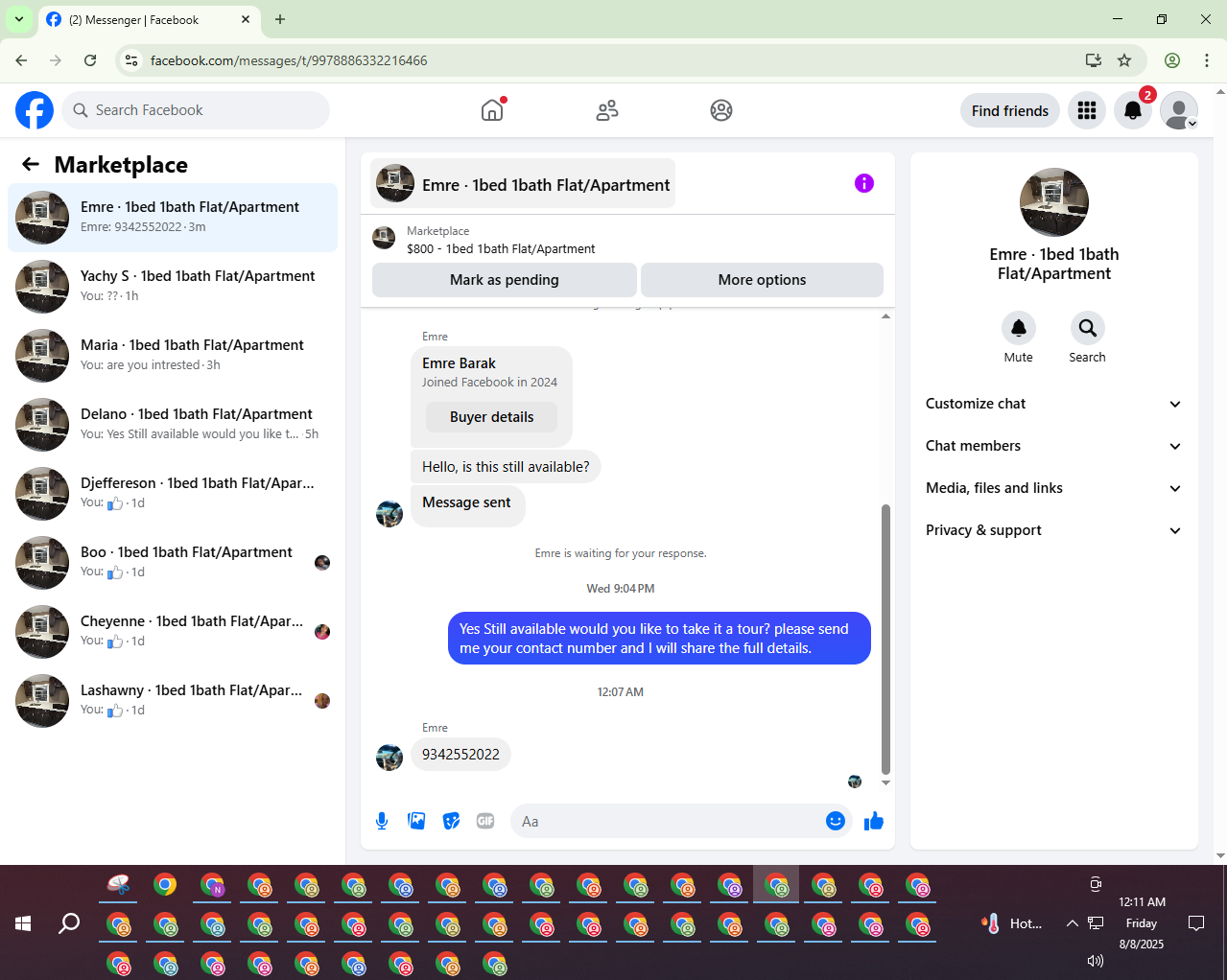Attach a photo using the image icon
Screen dimensions: 1227x980
click(x=416, y=821)
